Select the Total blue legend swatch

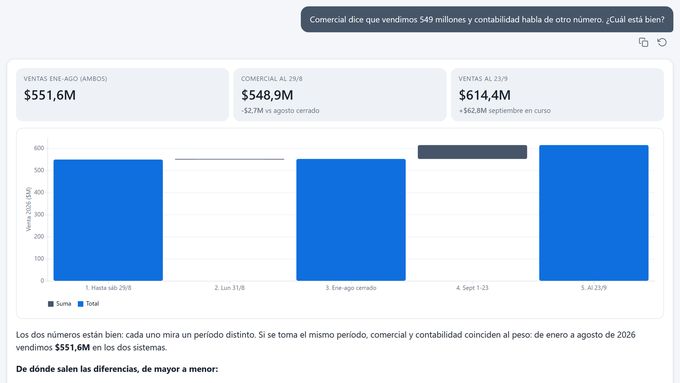pyautogui.click(x=80, y=304)
